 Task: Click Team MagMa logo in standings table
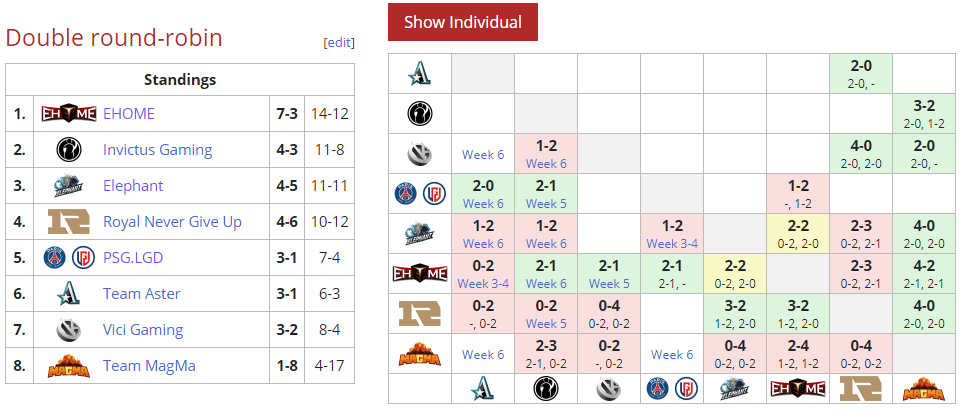68,366
